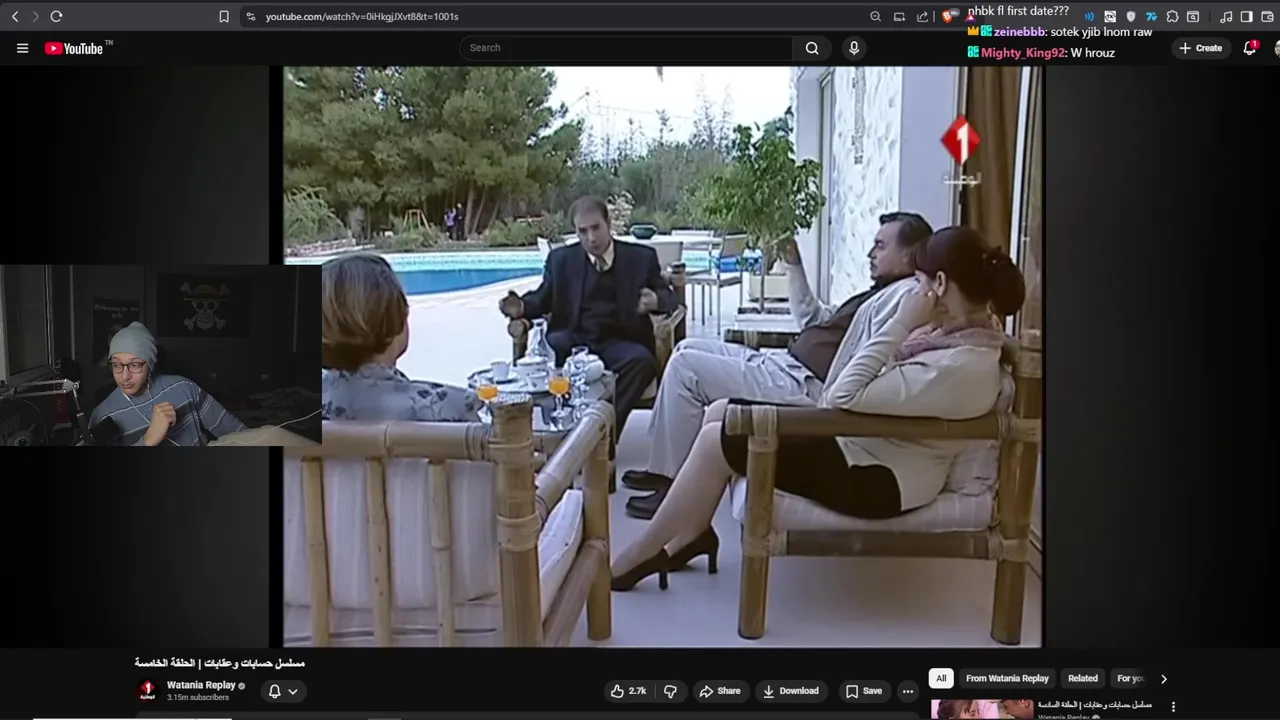
Task: Go forward using the browser forward arrow
Action: pyautogui.click(x=35, y=16)
